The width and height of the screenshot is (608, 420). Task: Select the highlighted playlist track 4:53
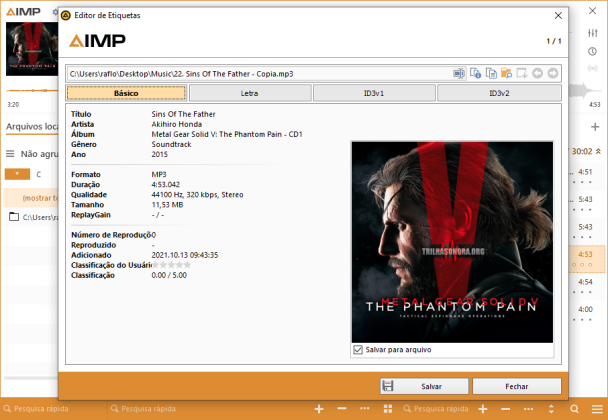click(585, 258)
